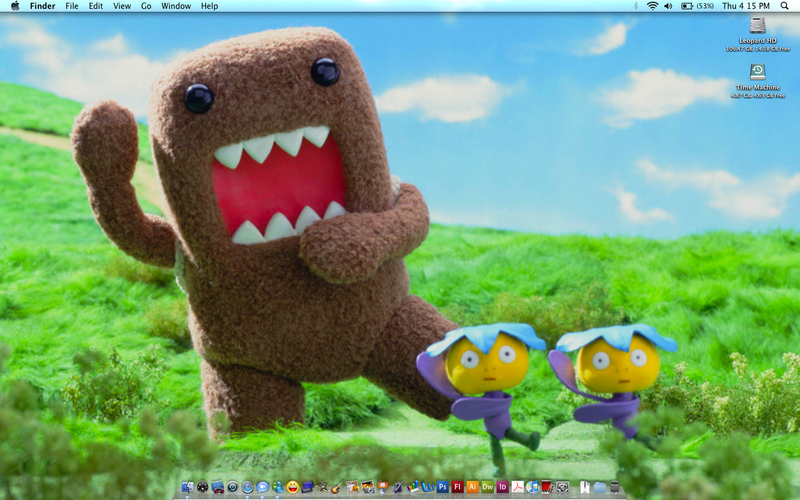Open the View menu
The height and width of the screenshot is (500, 800).
point(122,6)
